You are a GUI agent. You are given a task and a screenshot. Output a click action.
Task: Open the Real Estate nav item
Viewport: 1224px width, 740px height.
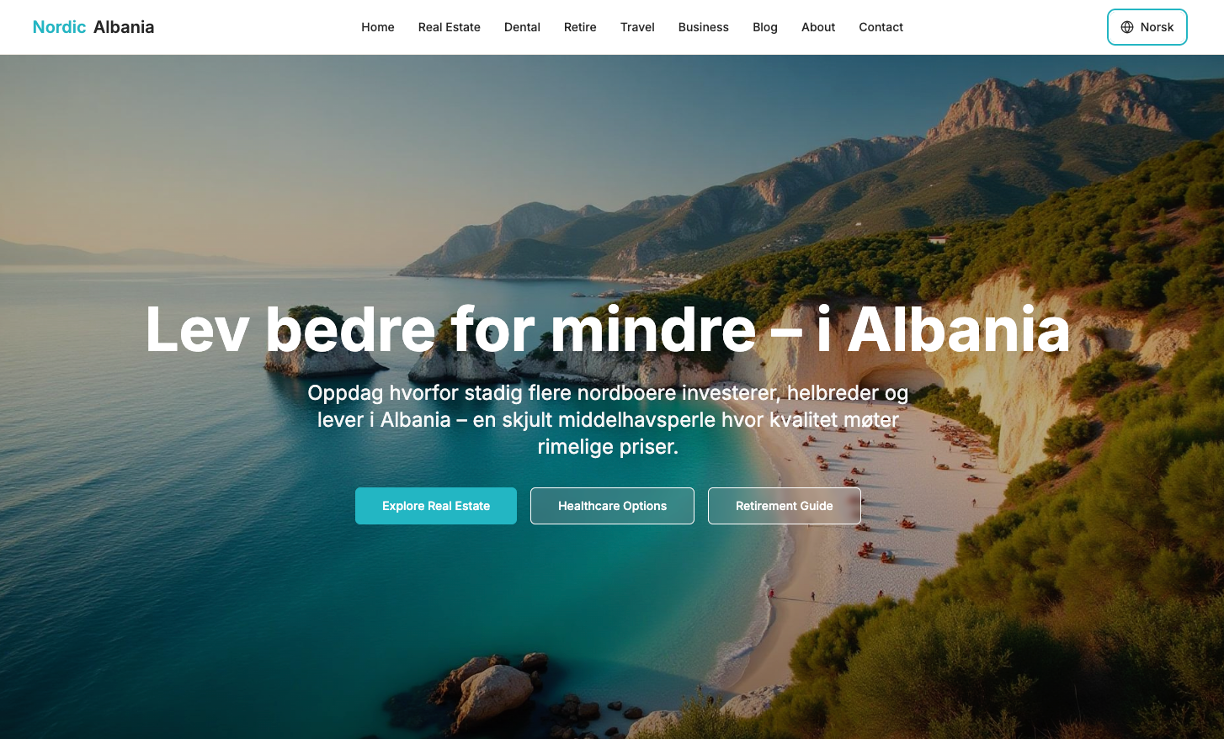tap(449, 27)
